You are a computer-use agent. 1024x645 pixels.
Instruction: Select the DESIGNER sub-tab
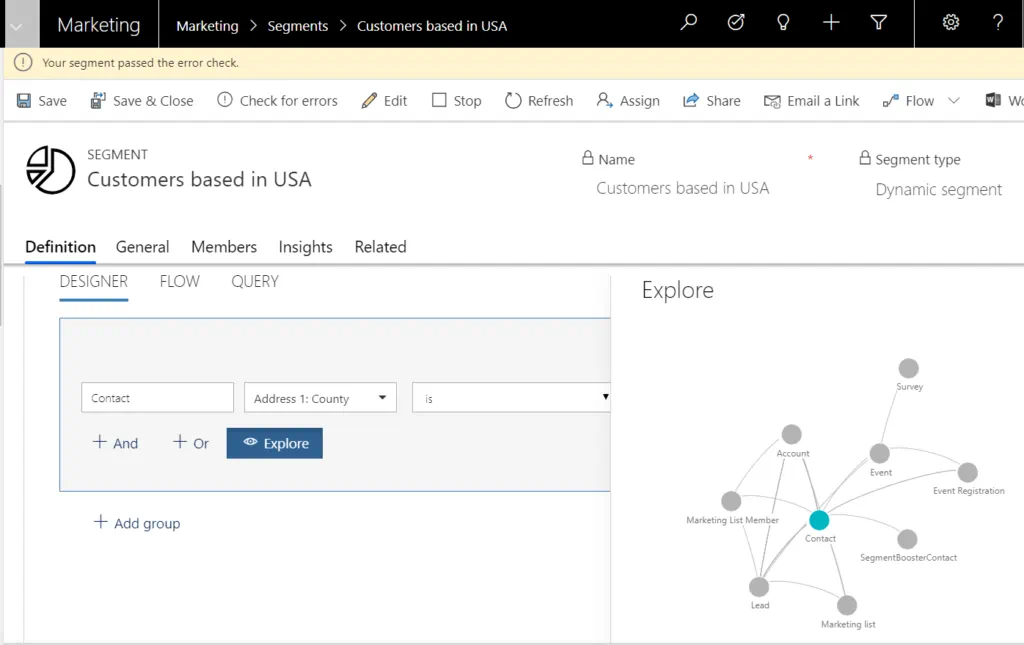point(93,281)
